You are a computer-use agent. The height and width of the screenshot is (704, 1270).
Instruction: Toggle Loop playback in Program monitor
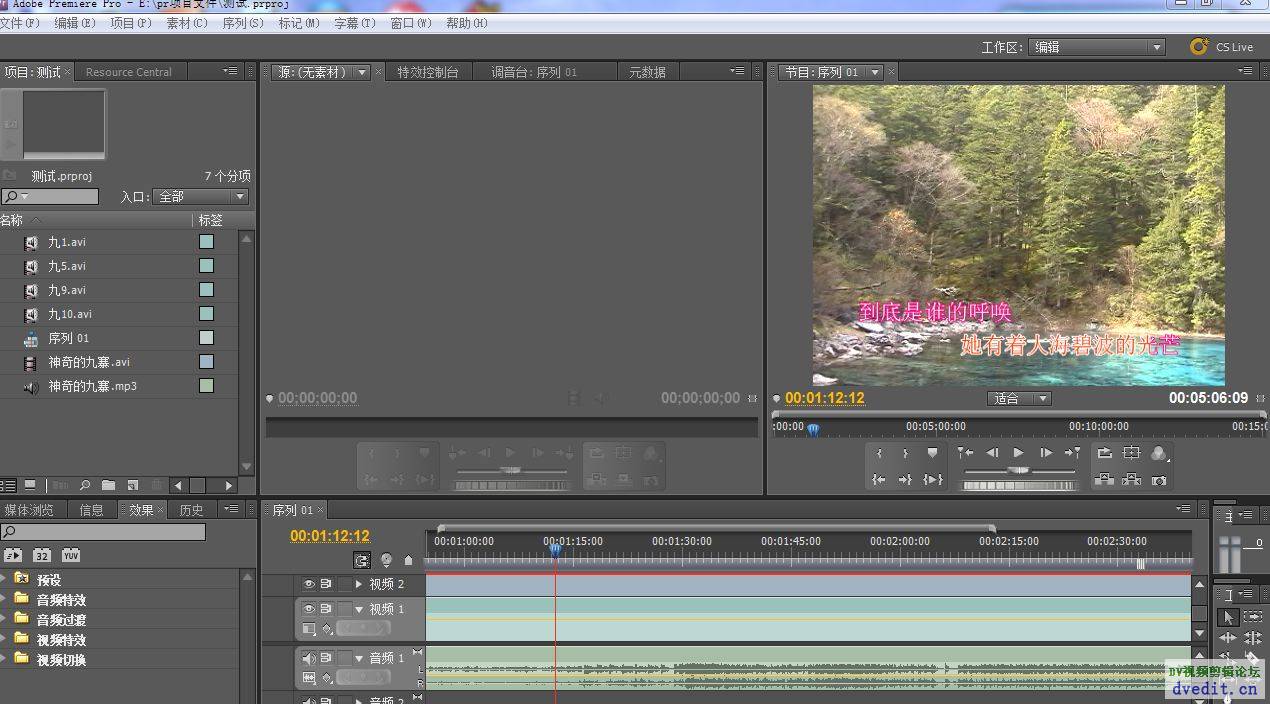point(1104,453)
